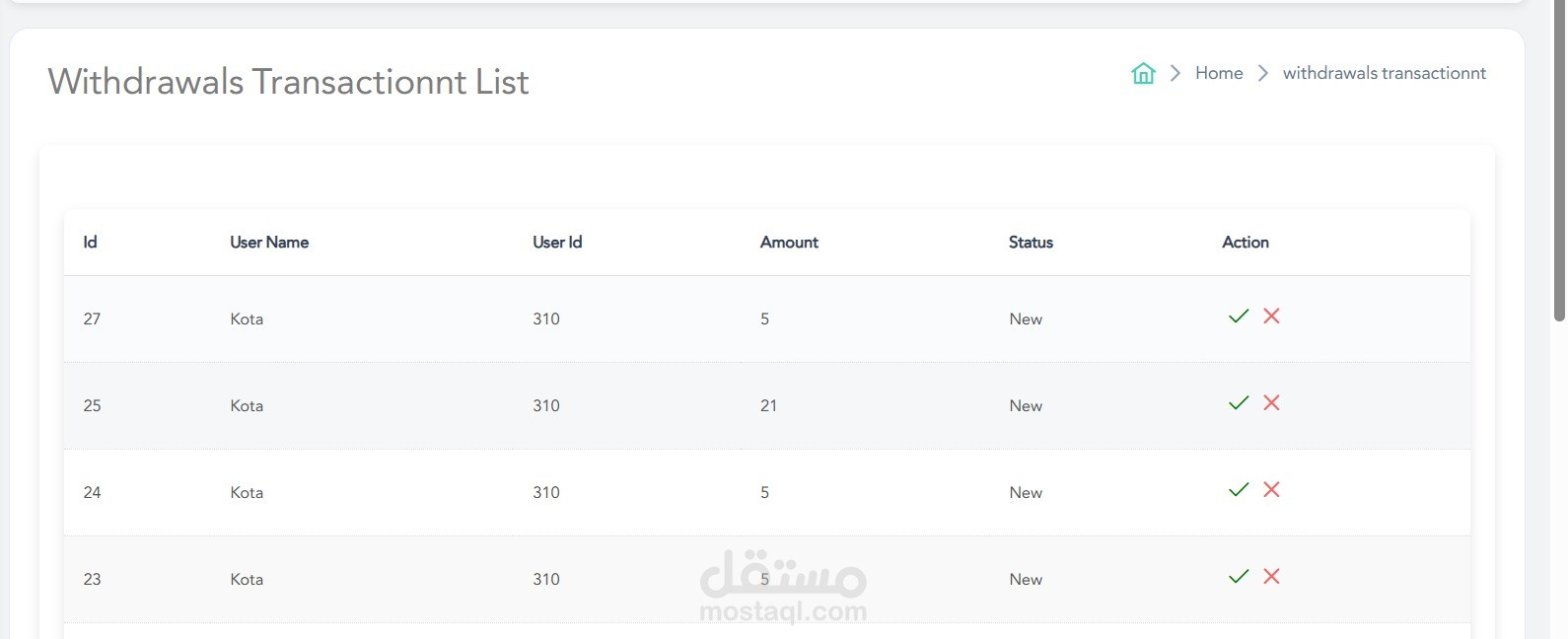Reject withdrawal transaction with Id 25
This screenshot has height=639, width=1568.
1271,403
